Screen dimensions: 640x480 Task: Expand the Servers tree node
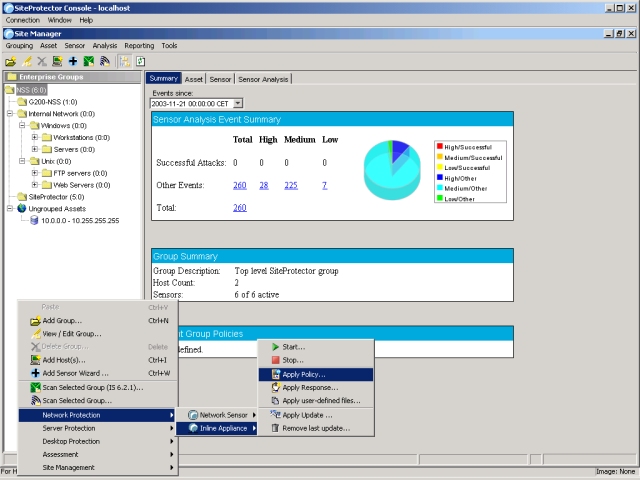coord(35,149)
